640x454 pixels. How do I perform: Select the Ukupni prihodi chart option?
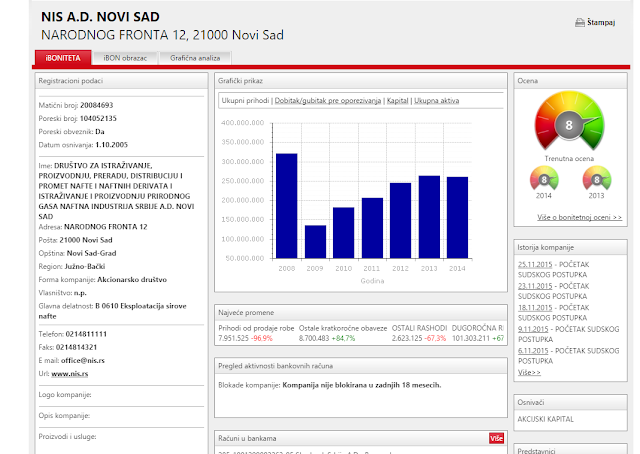245,100
